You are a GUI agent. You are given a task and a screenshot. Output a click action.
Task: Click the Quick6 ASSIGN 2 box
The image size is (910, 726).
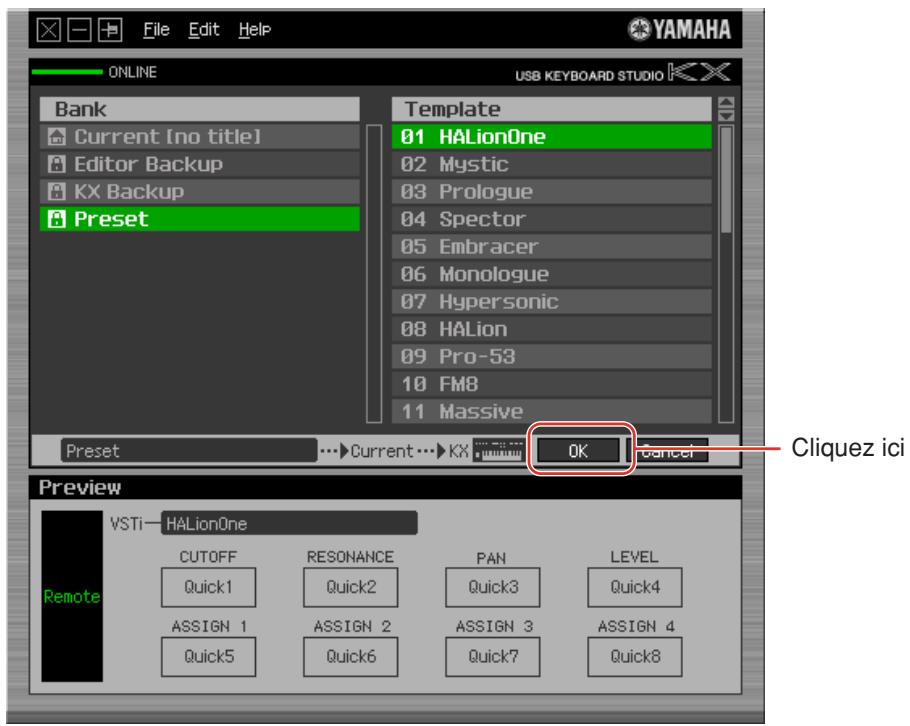[351, 656]
